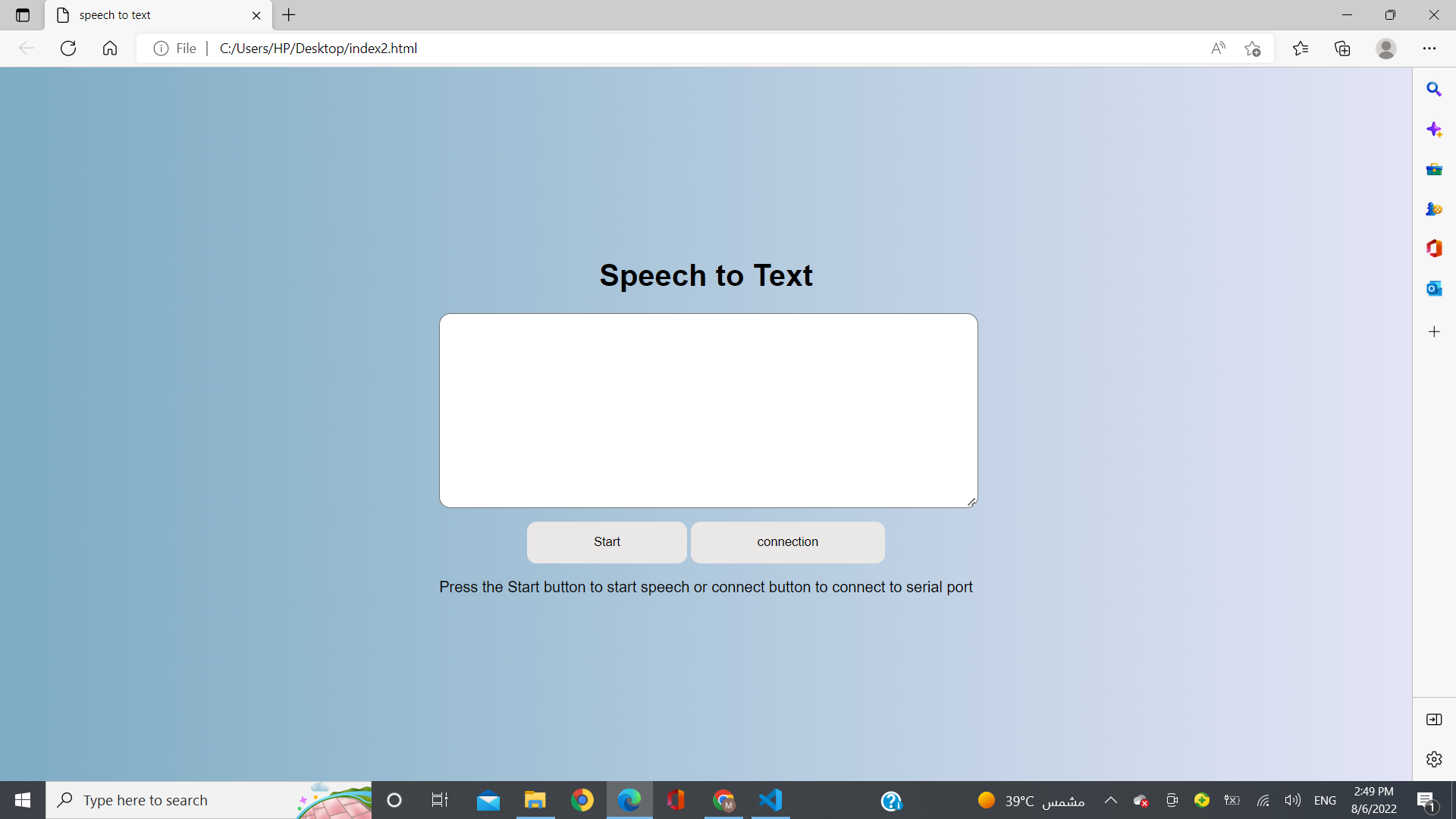Add a new sidebar app with plus

tap(1433, 331)
